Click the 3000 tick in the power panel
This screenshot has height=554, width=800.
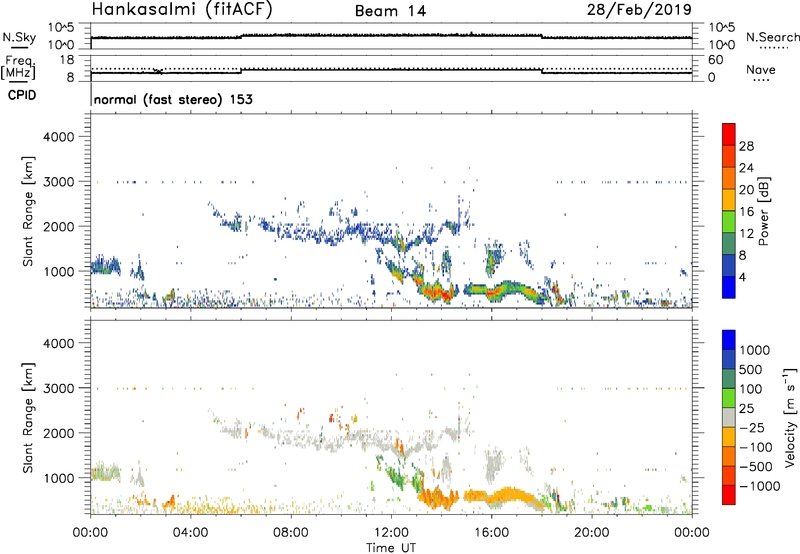pos(58,182)
